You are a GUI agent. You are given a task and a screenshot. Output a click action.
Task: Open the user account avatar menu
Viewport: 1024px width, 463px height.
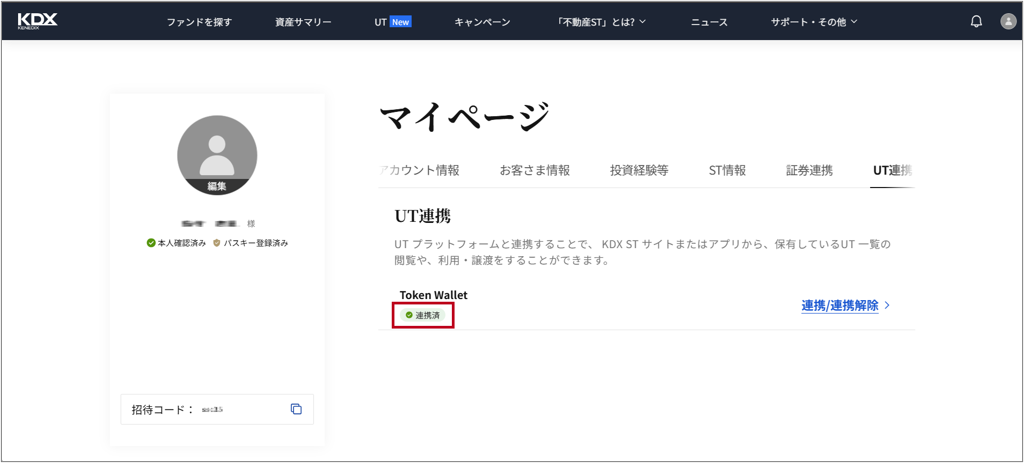pos(1008,22)
